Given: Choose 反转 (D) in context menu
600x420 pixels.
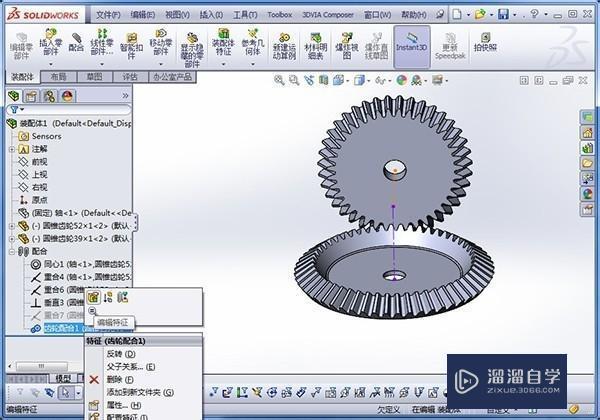Looking at the screenshot, I should [x=121, y=354].
